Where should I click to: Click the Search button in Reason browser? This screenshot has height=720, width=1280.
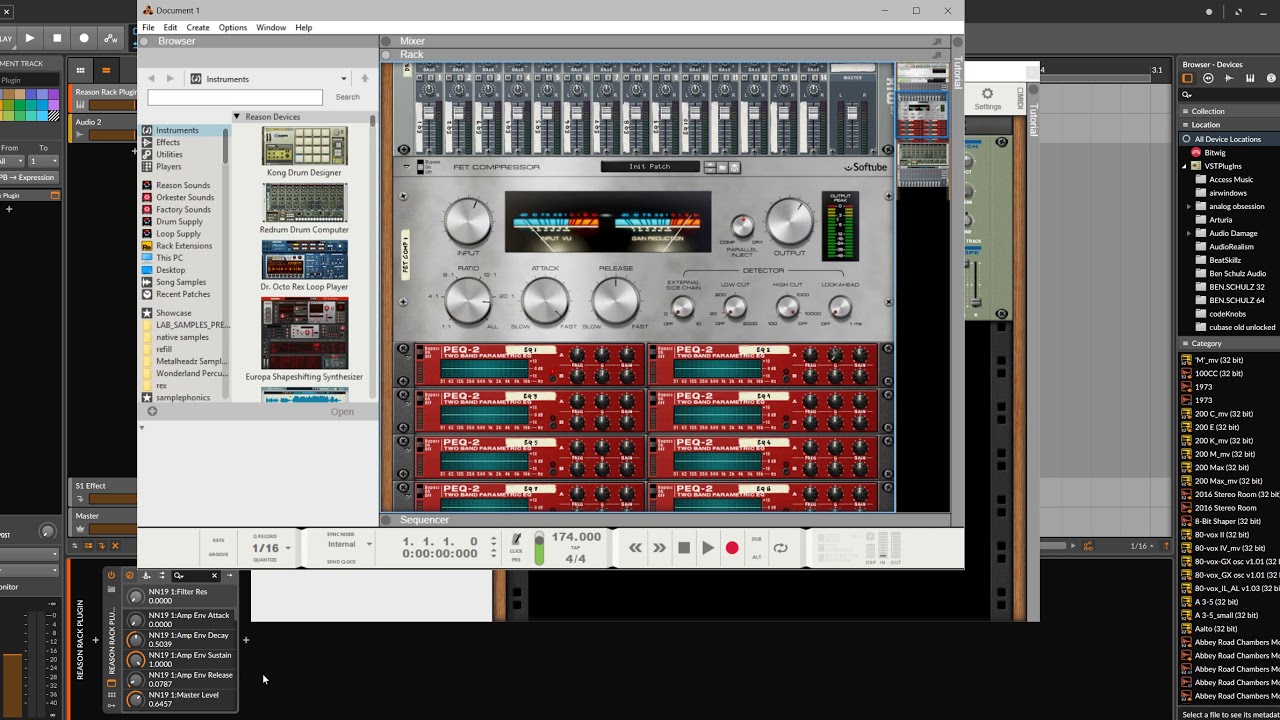(x=348, y=97)
